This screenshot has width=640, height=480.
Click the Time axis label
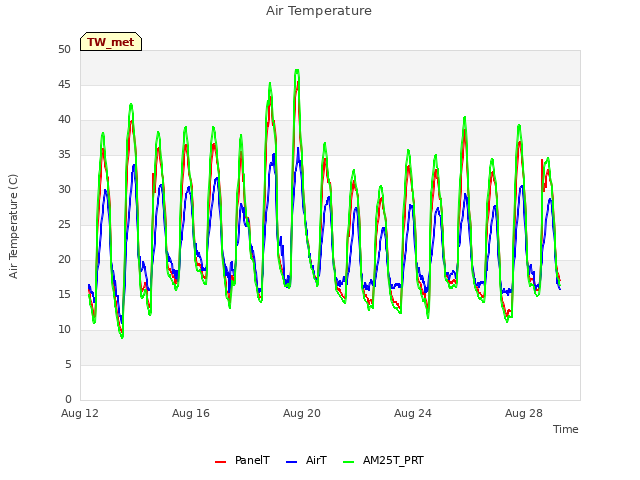click(x=566, y=429)
